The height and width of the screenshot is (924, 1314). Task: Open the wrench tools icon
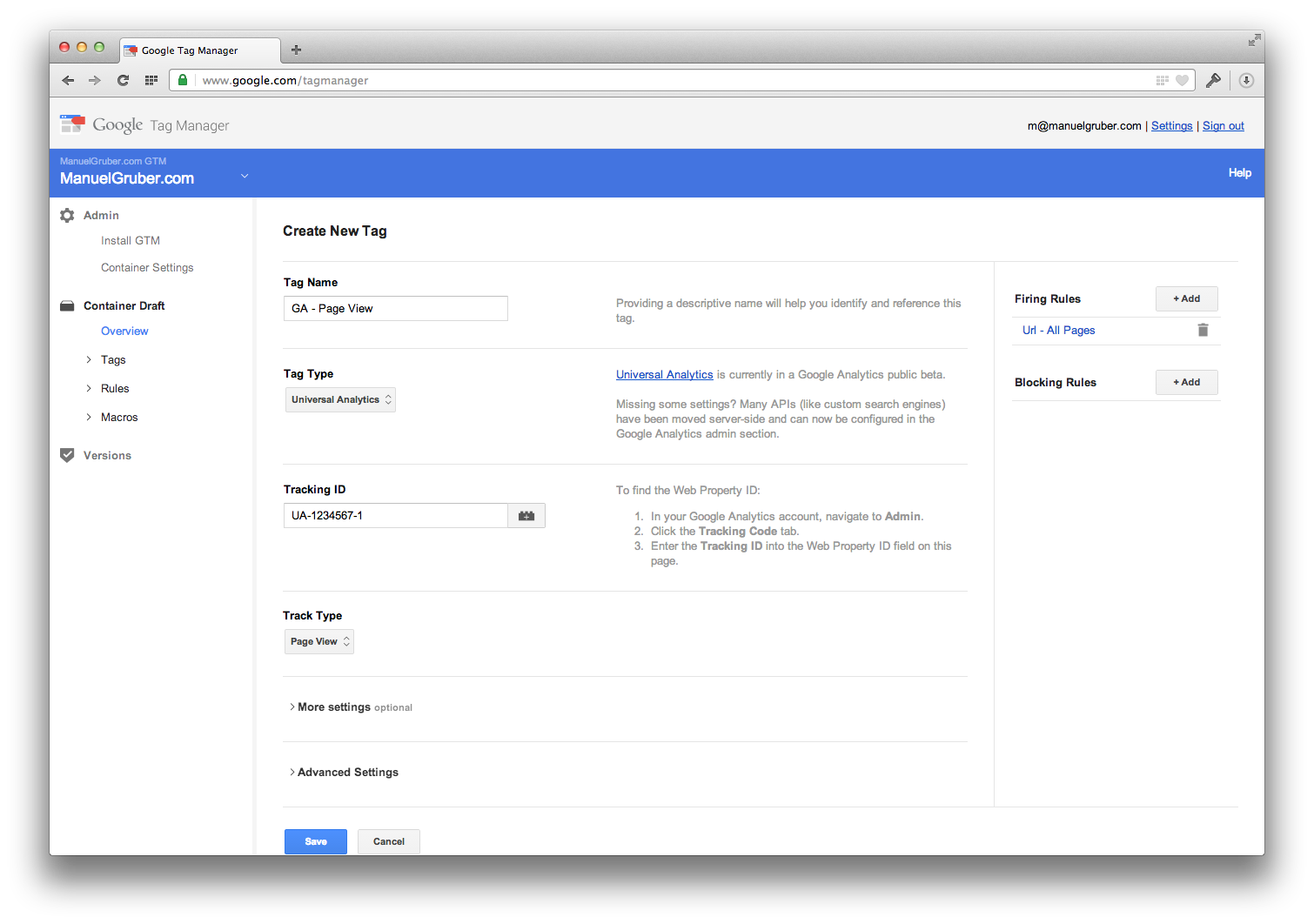click(x=1213, y=80)
